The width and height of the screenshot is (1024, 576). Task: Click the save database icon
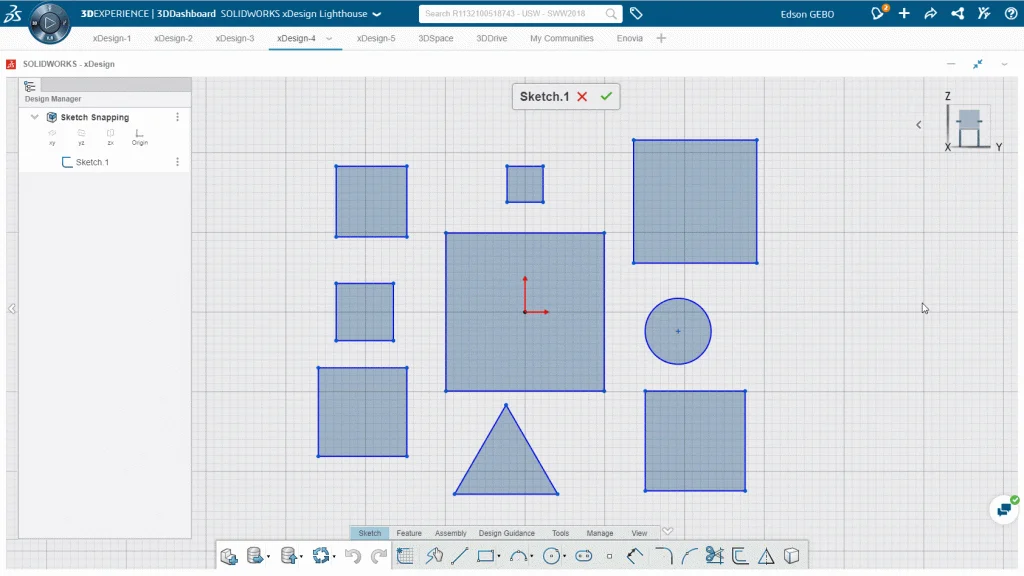click(x=255, y=556)
